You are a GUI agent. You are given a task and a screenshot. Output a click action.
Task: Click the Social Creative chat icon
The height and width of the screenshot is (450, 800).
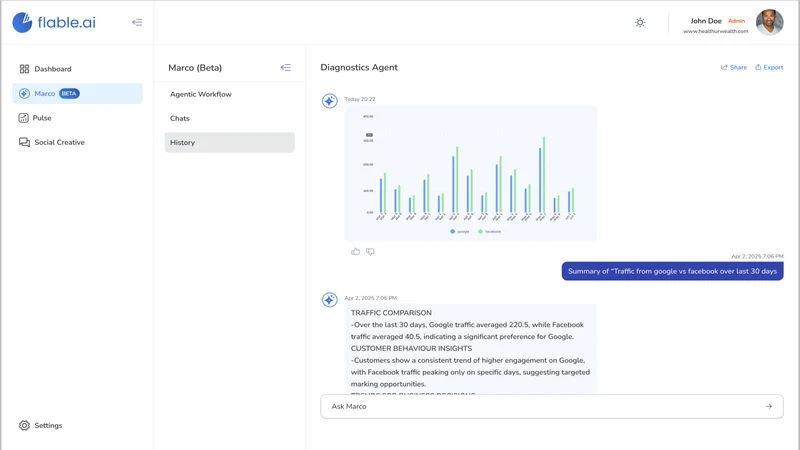24,142
